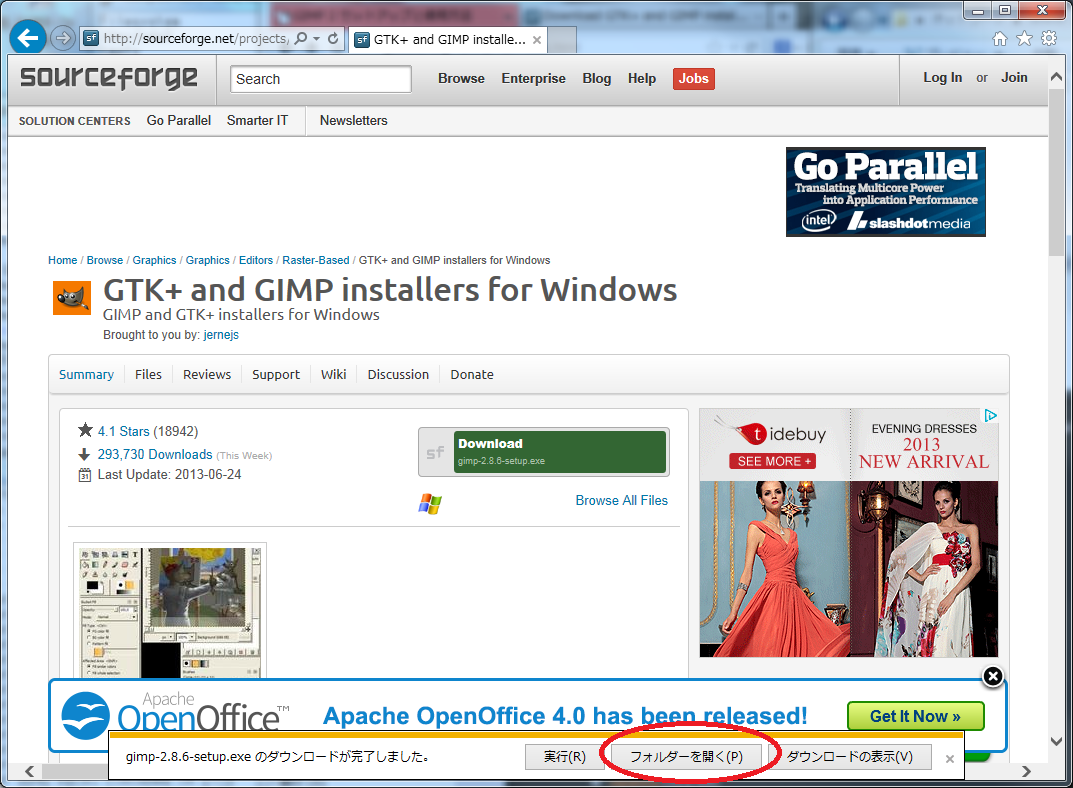
Task: Click the vertical scrollbar up arrow
Action: pos(1056,77)
